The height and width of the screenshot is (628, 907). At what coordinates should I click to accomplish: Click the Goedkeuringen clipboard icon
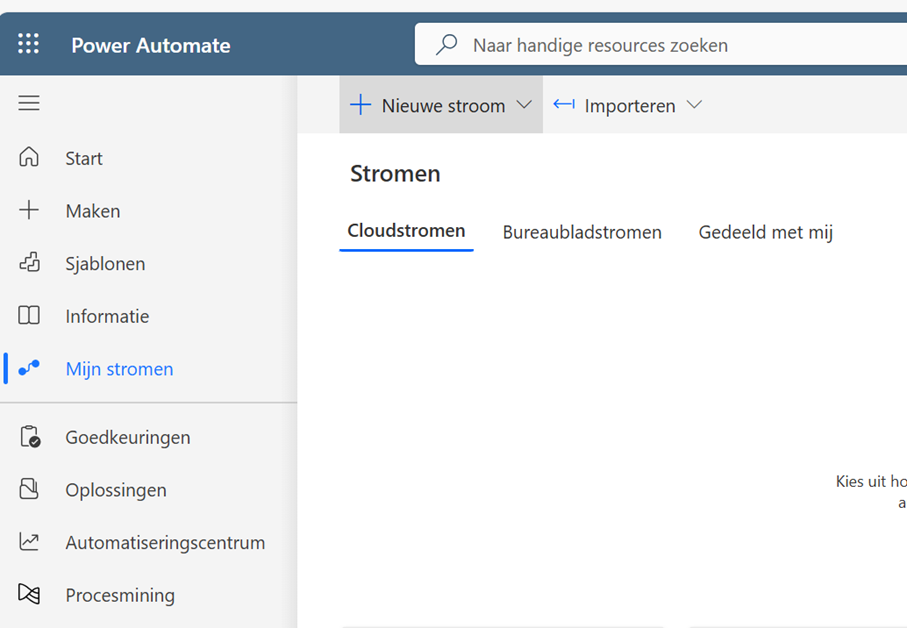pyautogui.click(x=30, y=437)
